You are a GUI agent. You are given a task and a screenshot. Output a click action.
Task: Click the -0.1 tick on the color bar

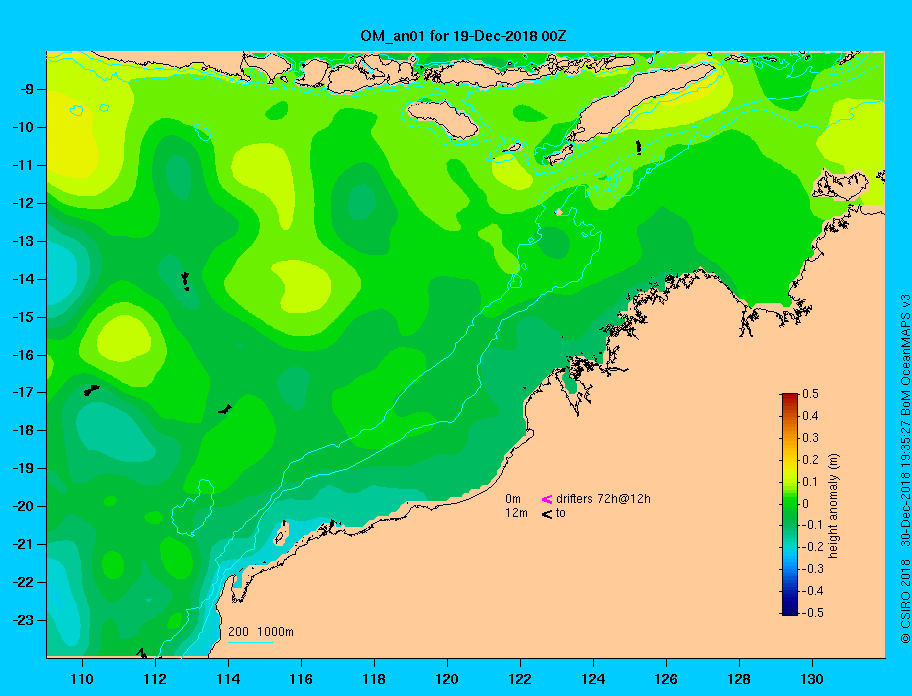[813, 525]
